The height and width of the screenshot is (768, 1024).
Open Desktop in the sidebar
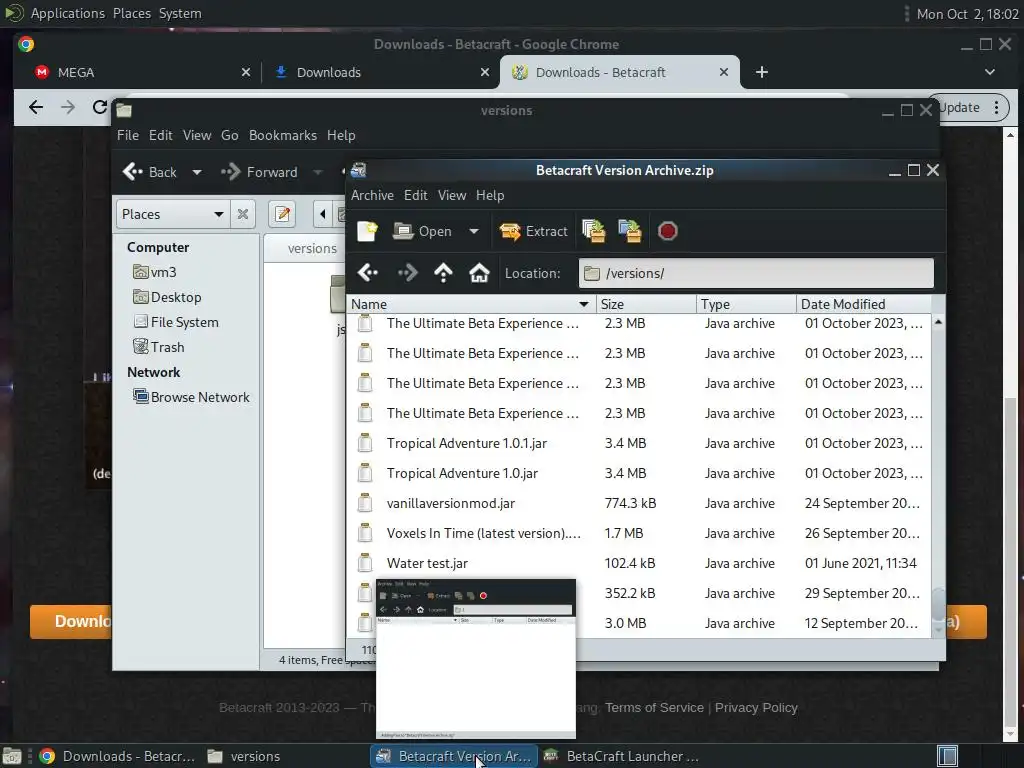click(167, 297)
